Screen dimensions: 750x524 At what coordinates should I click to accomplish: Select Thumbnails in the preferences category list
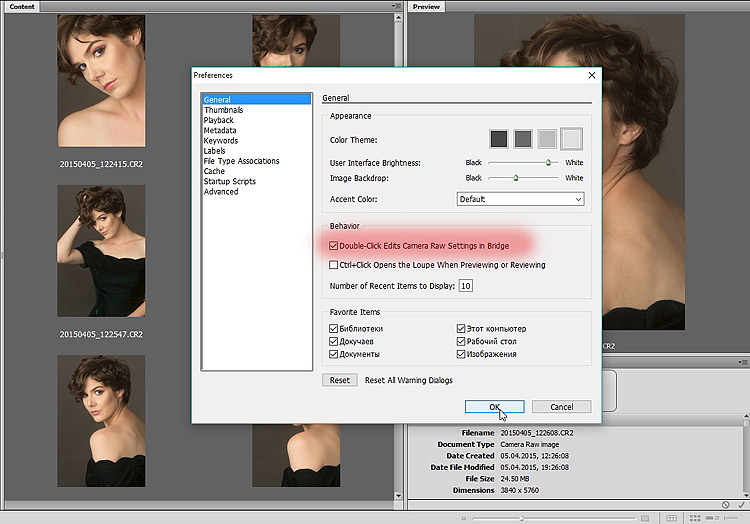click(223, 110)
